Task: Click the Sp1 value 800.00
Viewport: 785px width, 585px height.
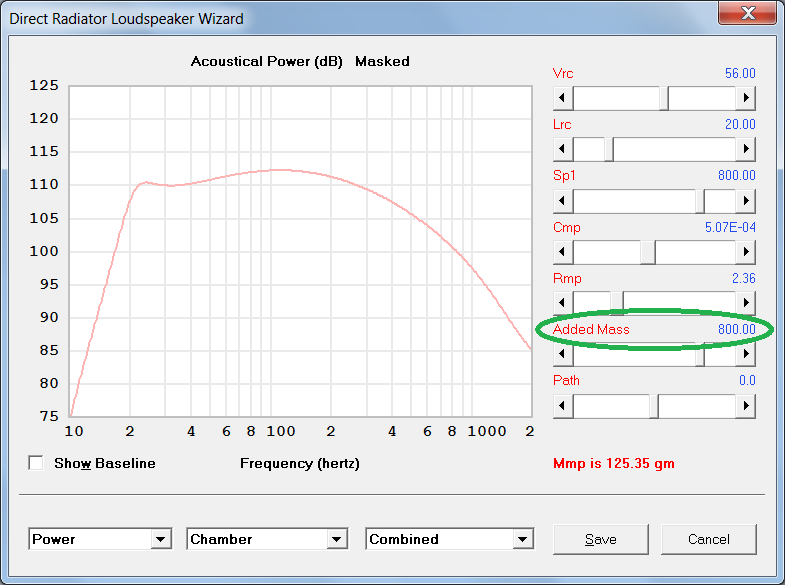Action: pyautogui.click(x=736, y=175)
